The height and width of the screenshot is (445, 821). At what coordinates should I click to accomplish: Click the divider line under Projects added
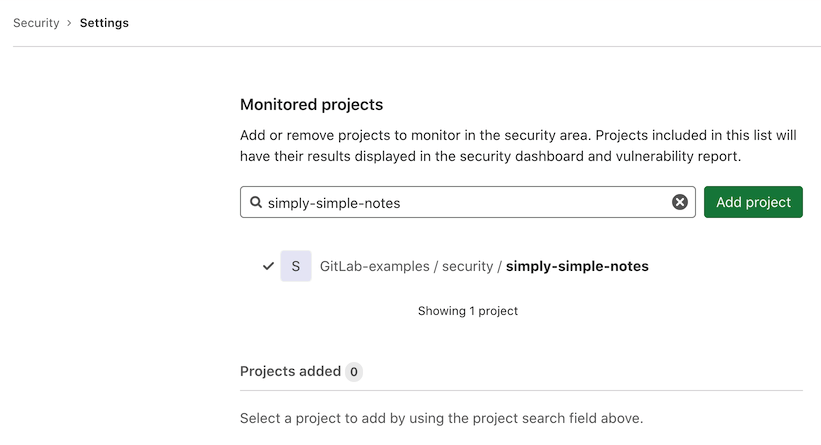[x=521, y=390]
